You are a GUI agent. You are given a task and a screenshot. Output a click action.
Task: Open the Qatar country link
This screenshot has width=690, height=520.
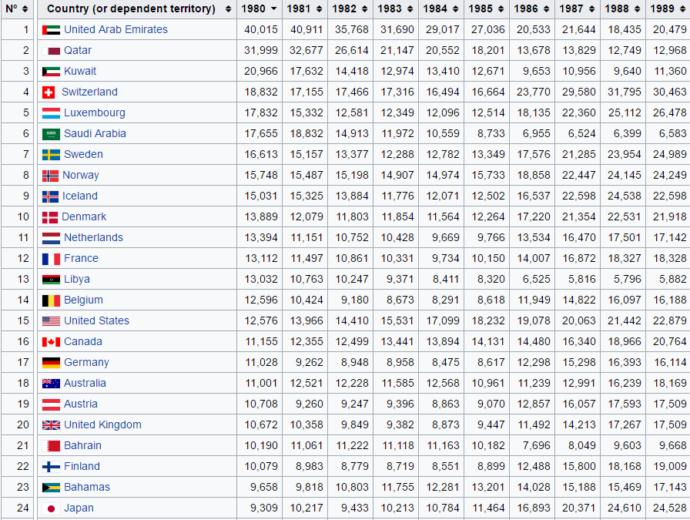click(x=77, y=50)
